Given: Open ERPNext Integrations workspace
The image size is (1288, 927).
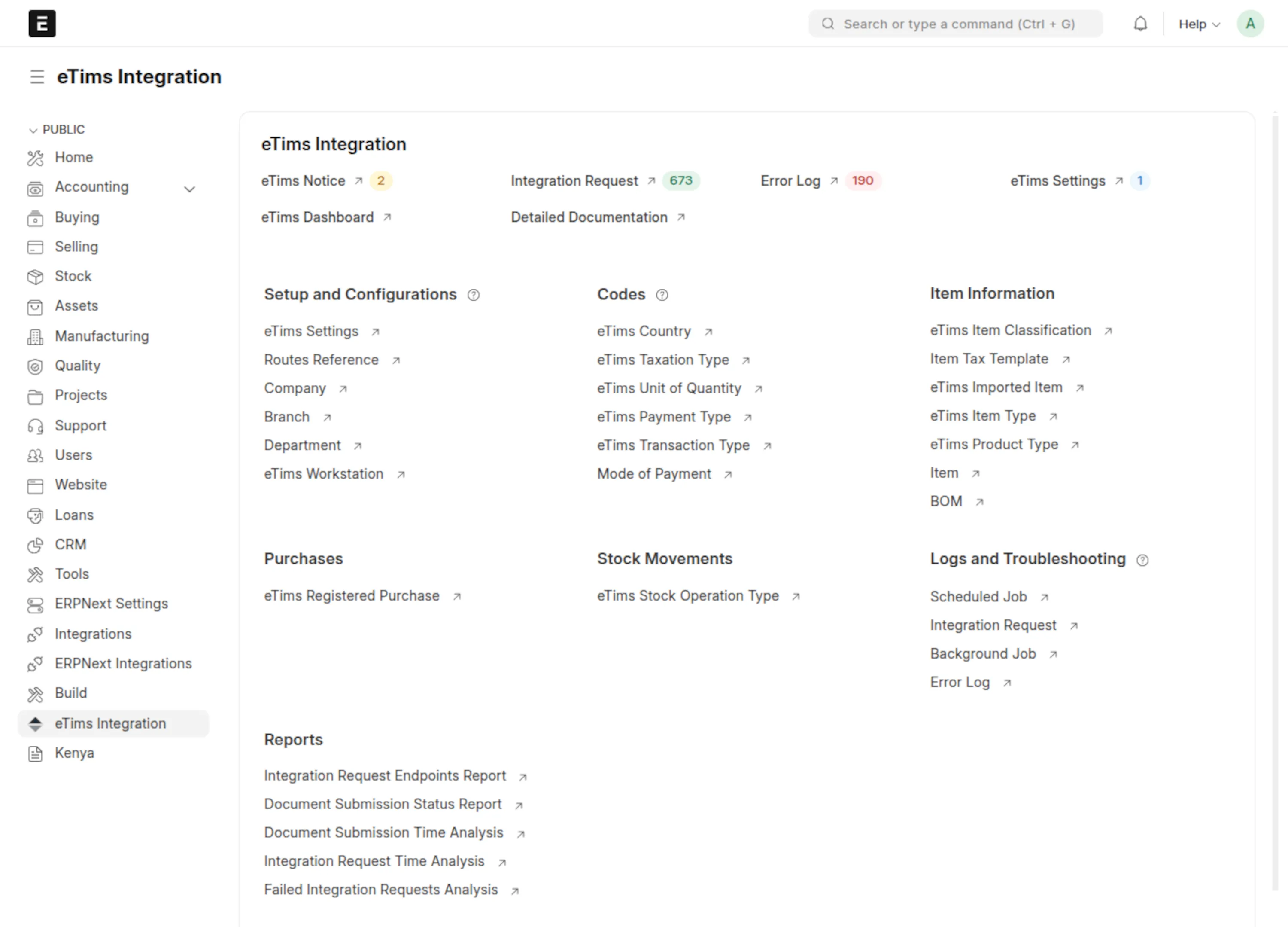Looking at the screenshot, I should click(123, 663).
